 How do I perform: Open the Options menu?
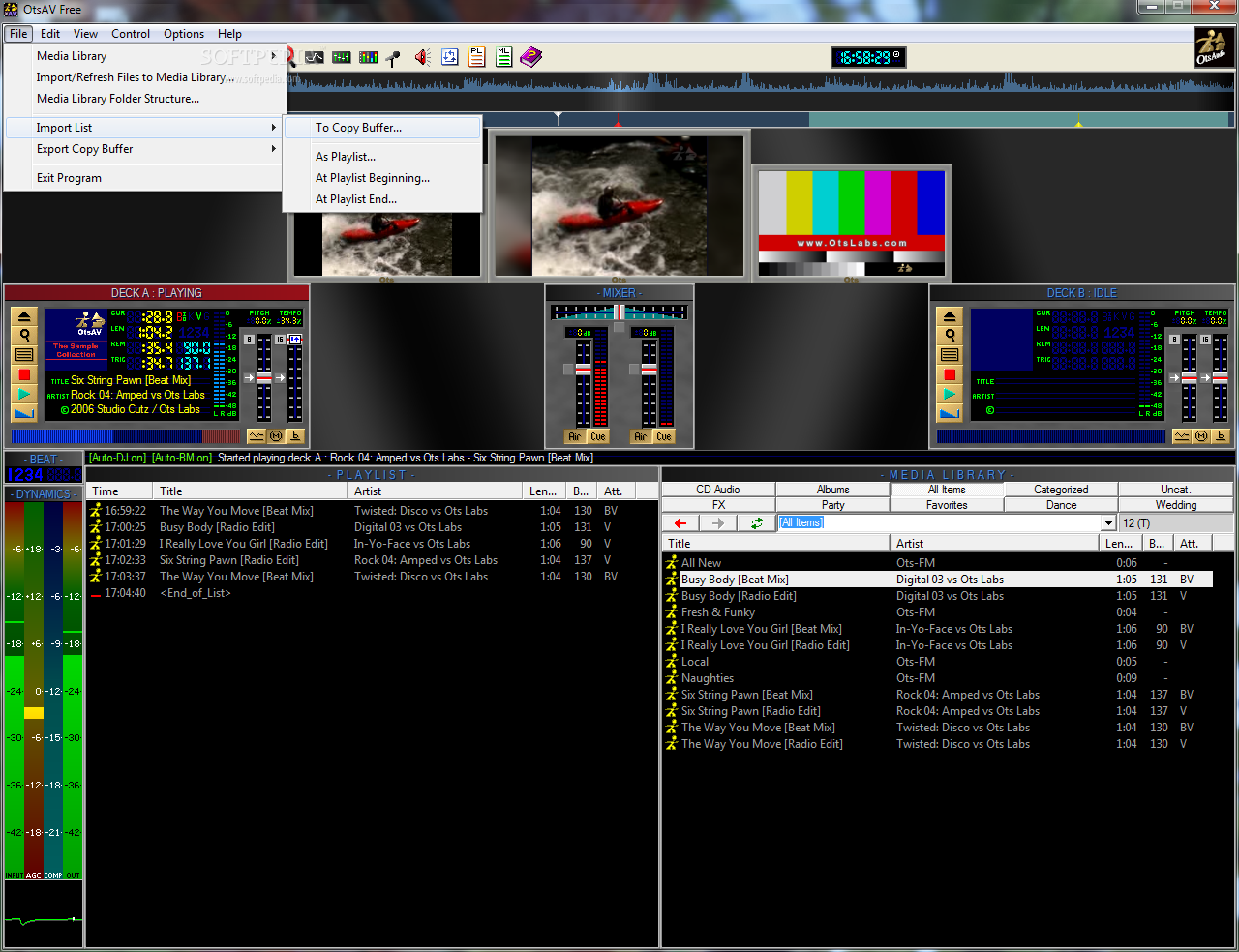[184, 33]
